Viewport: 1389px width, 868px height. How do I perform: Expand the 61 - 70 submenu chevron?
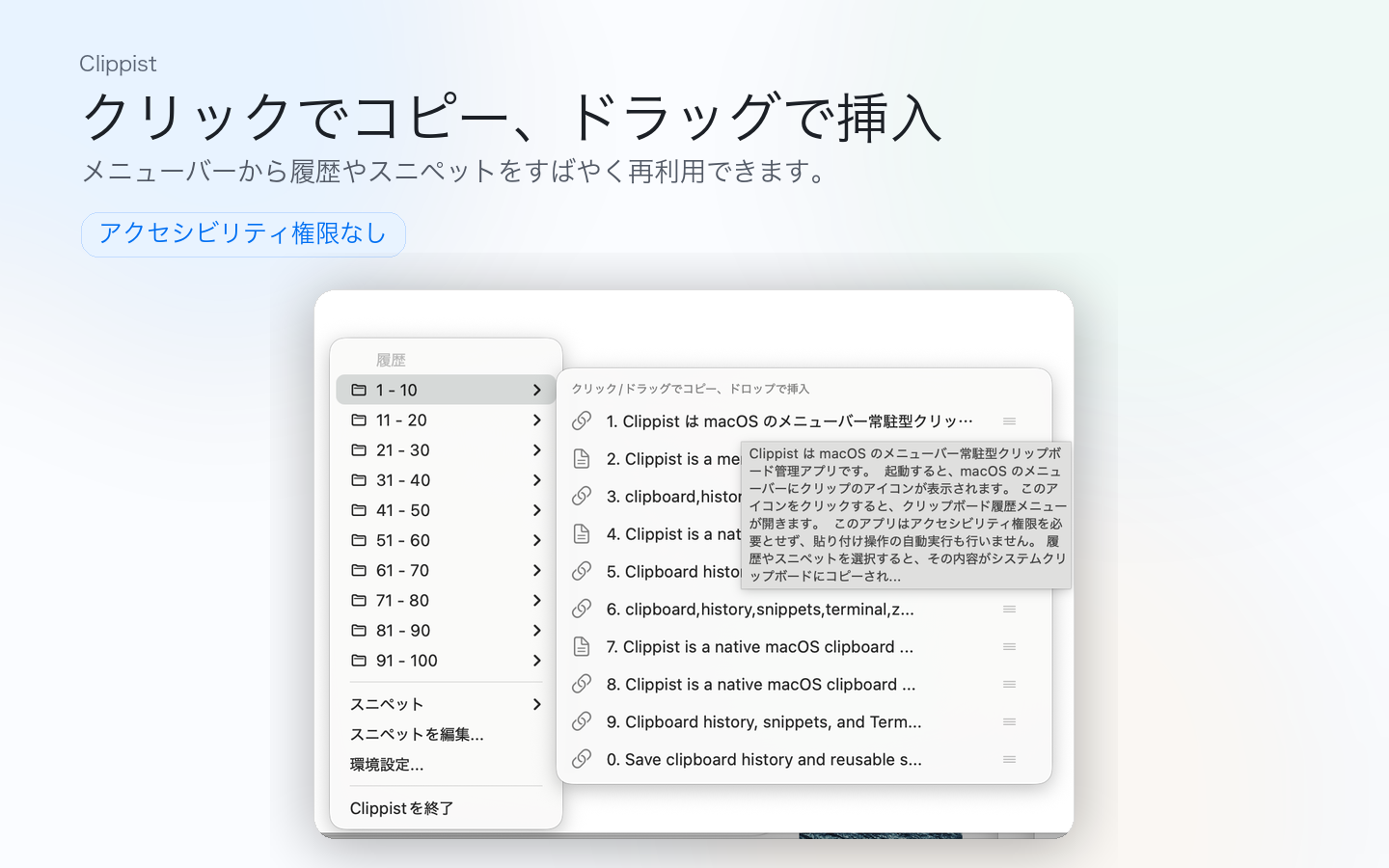pyautogui.click(x=537, y=570)
